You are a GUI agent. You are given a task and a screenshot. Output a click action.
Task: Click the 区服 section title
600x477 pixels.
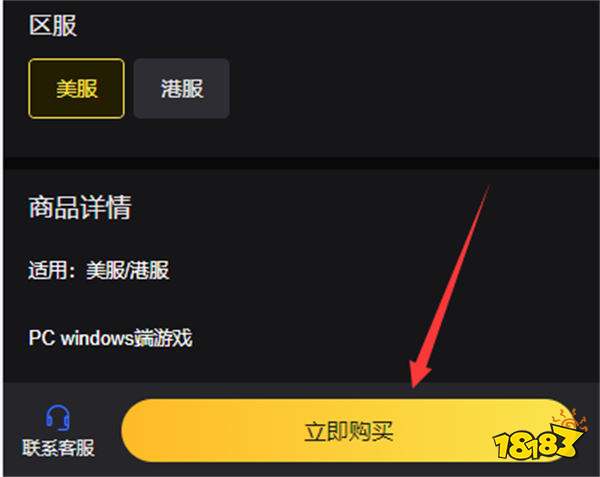coord(53,26)
